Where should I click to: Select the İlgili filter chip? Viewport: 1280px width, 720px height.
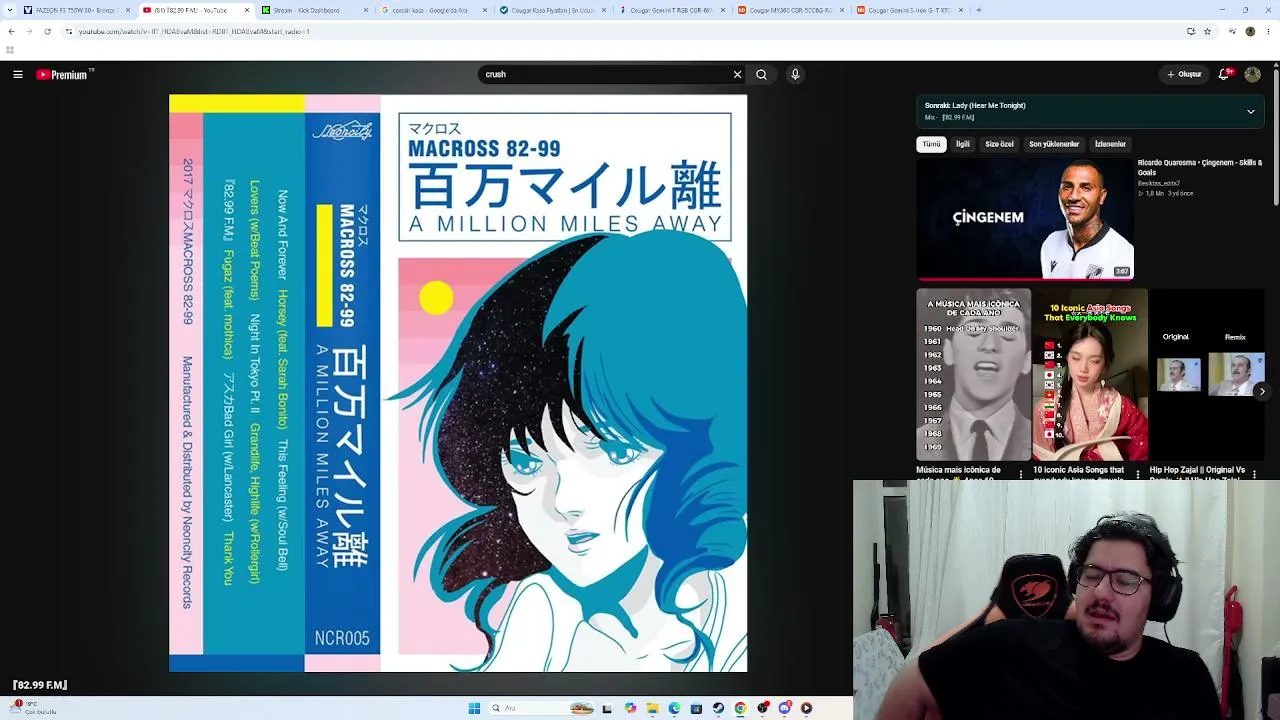pyautogui.click(x=962, y=144)
